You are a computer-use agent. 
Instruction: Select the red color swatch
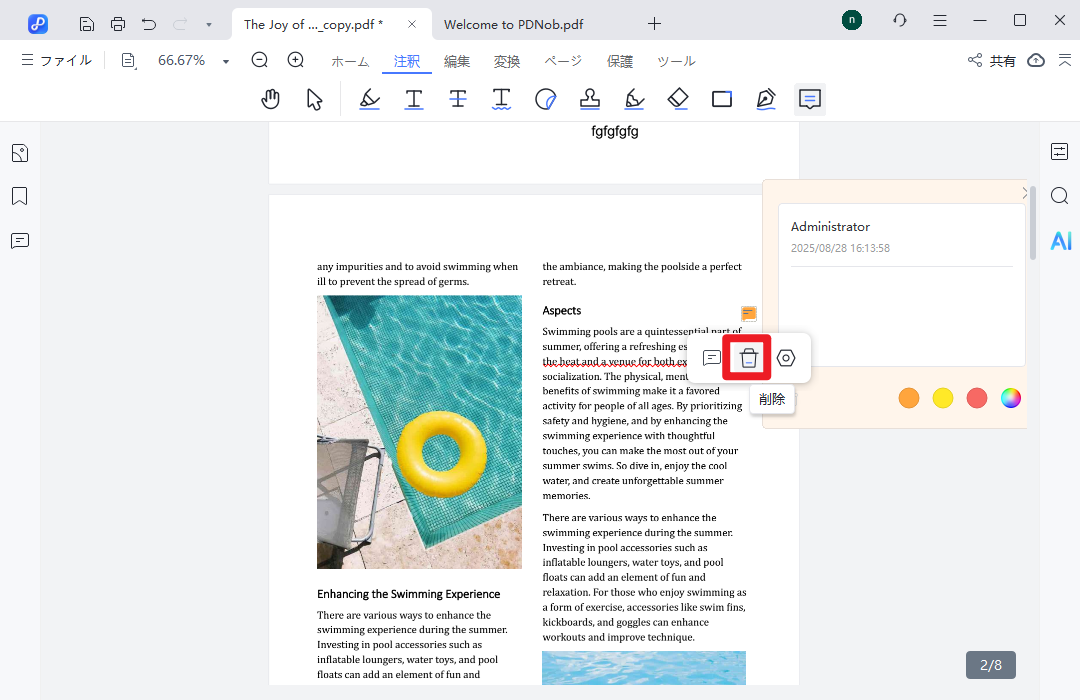[x=977, y=398]
